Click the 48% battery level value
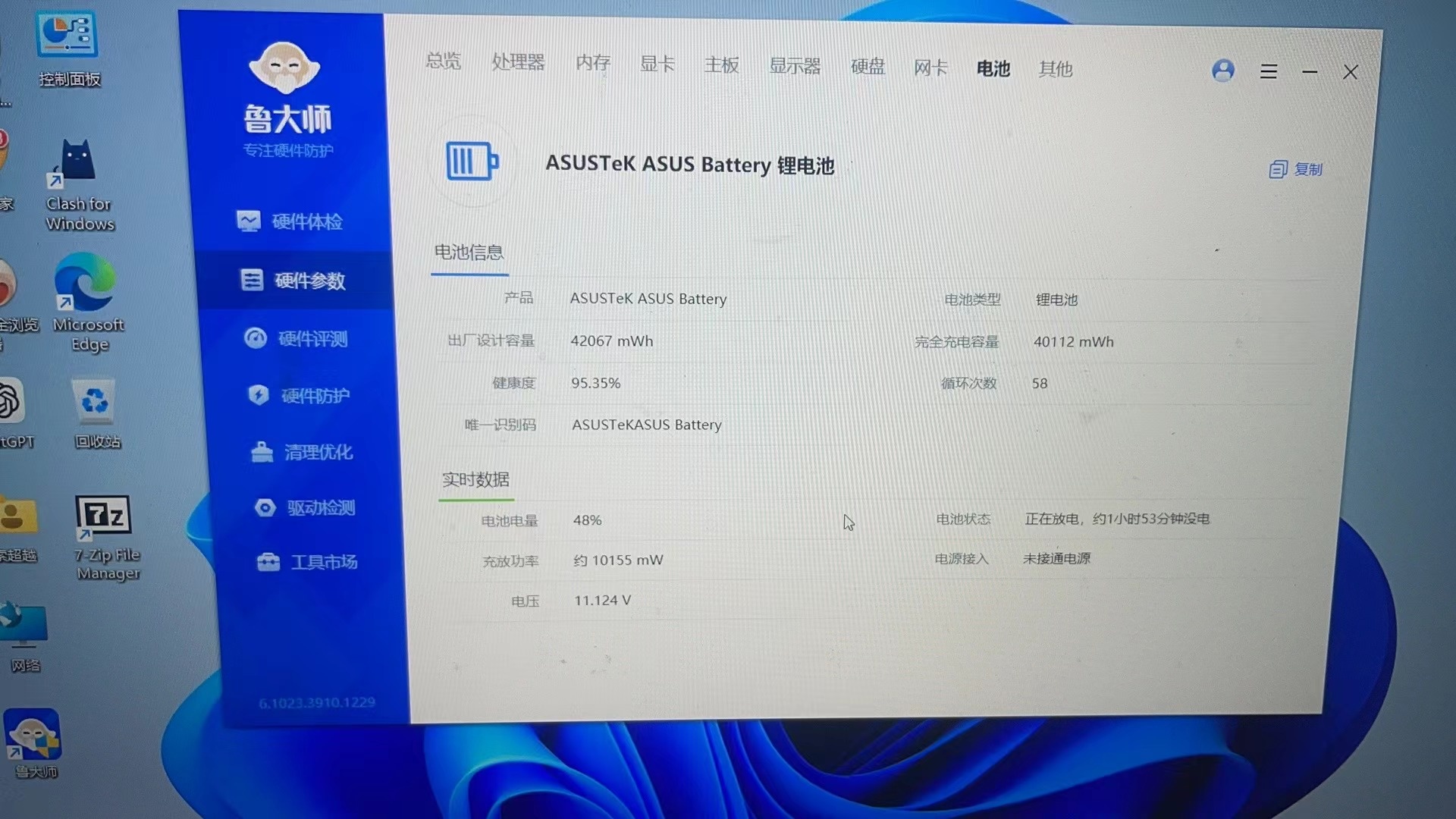The width and height of the screenshot is (1456, 819). 587,520
